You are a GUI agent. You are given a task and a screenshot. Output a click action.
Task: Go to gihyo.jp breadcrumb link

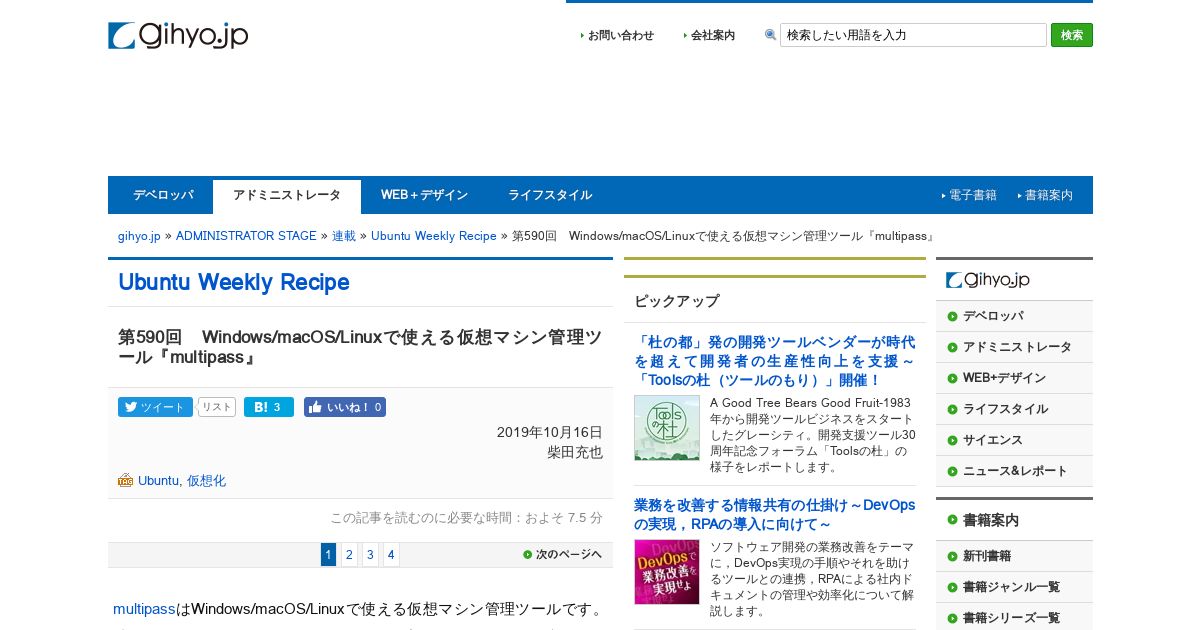pyautogui.click(x=139, y=236)
